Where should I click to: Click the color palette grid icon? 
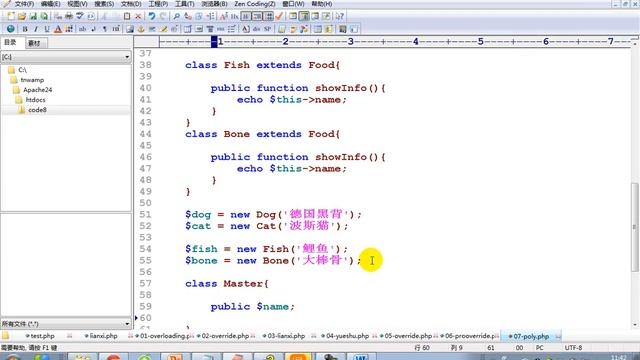click(69, 29)
